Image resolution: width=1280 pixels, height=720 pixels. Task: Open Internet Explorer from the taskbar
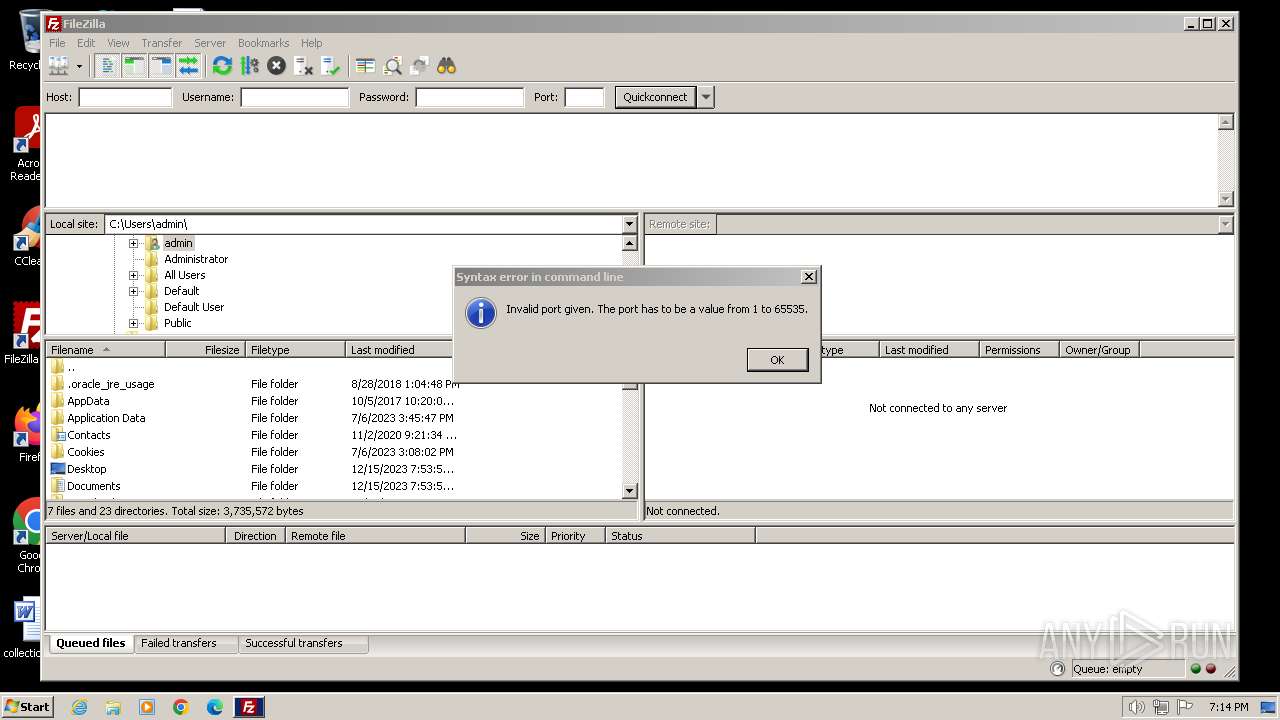point(79,707)
